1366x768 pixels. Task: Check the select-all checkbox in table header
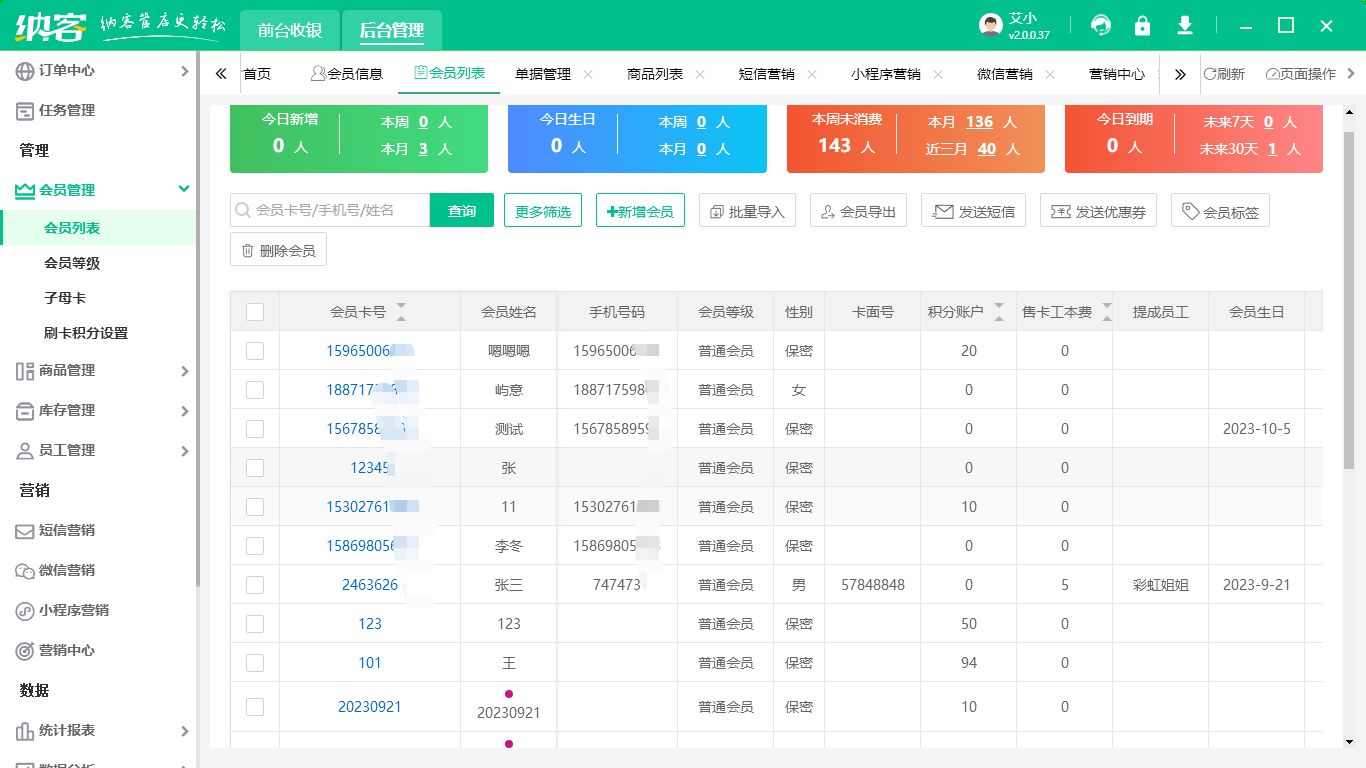click(255, 311)
